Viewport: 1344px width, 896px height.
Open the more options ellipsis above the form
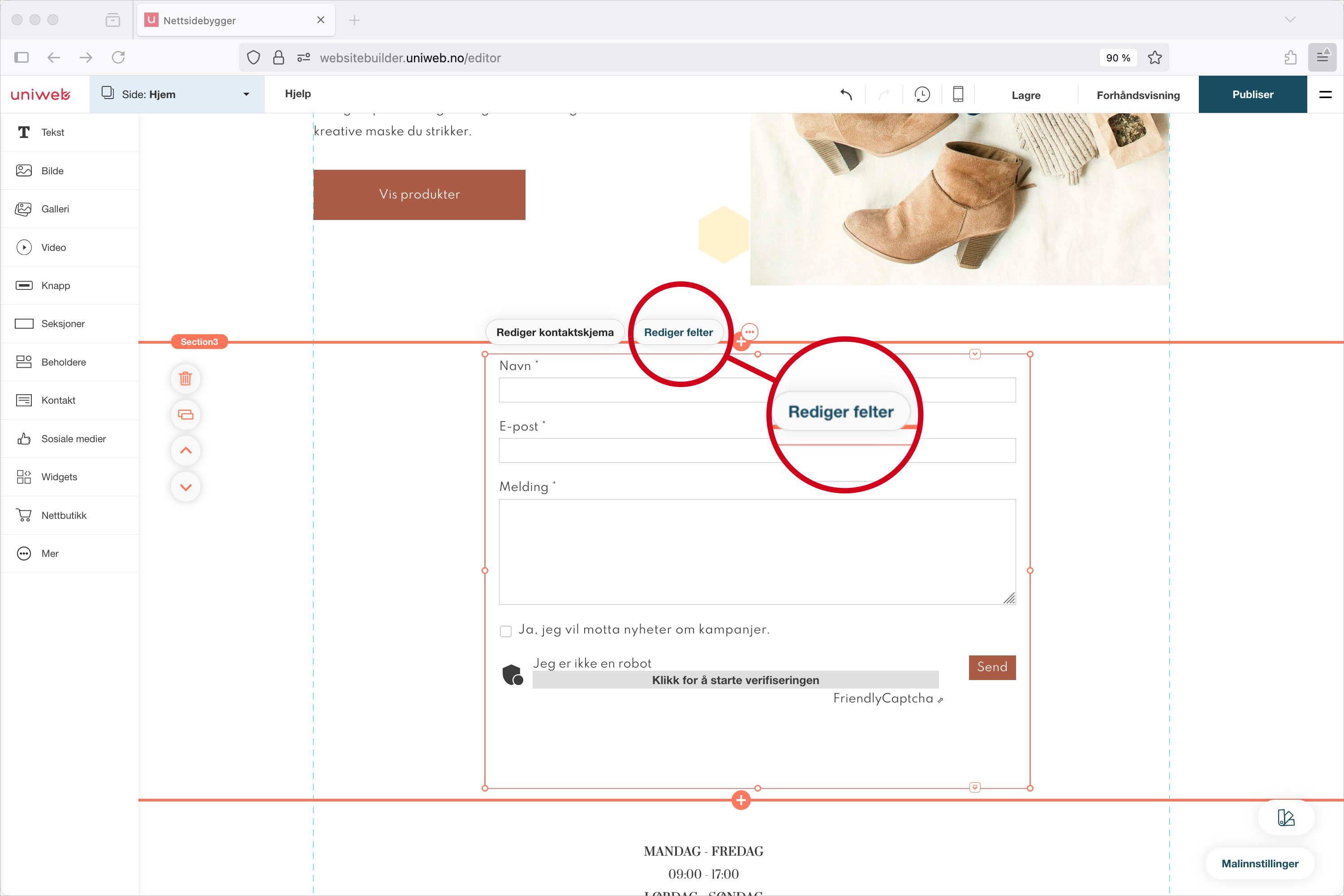(749, 332)
